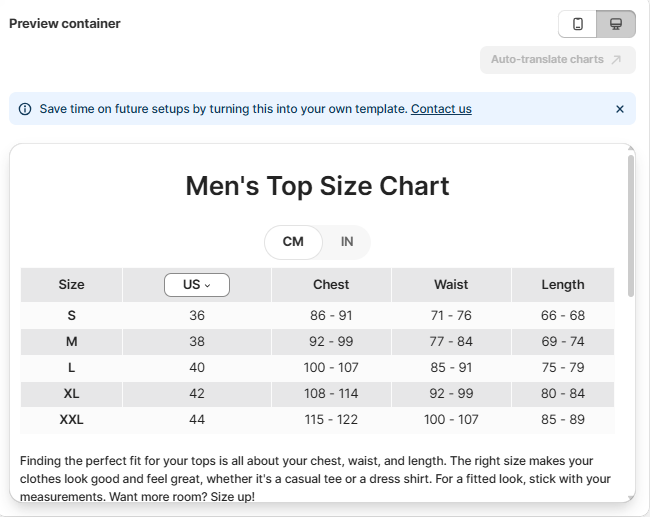The width and height of the screenshot is (650, 517).
Task: Switch to mobile preview icon
Action: coord(577,24)
